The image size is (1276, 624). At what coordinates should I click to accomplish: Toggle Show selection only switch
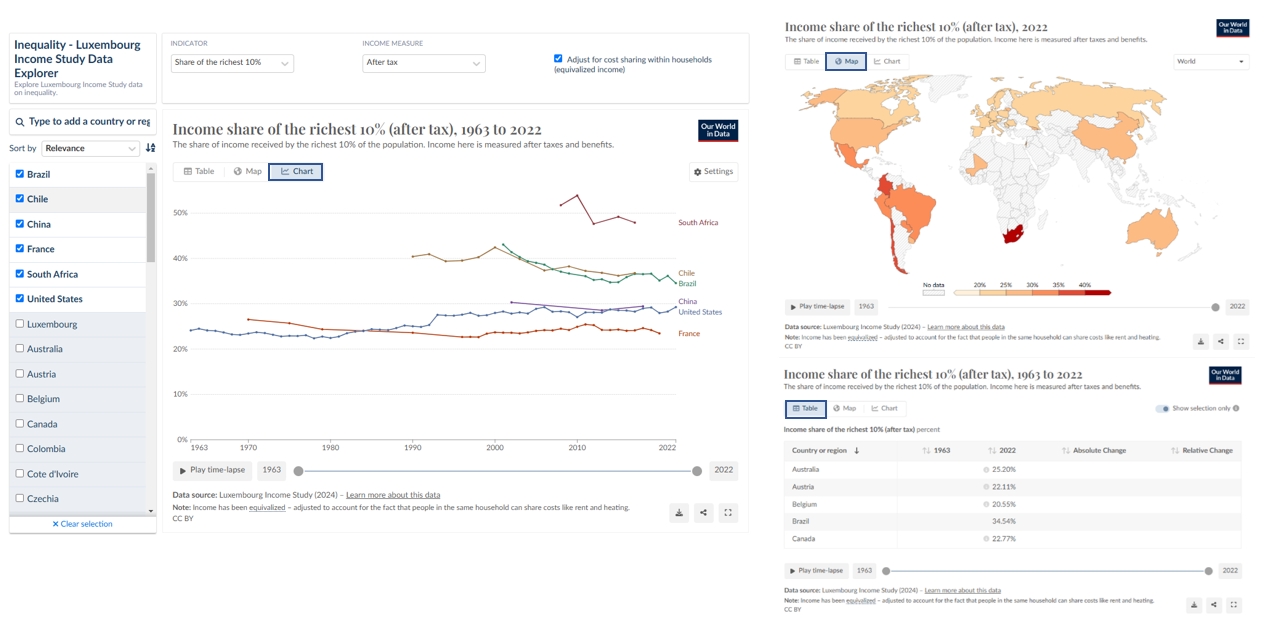1162,409
